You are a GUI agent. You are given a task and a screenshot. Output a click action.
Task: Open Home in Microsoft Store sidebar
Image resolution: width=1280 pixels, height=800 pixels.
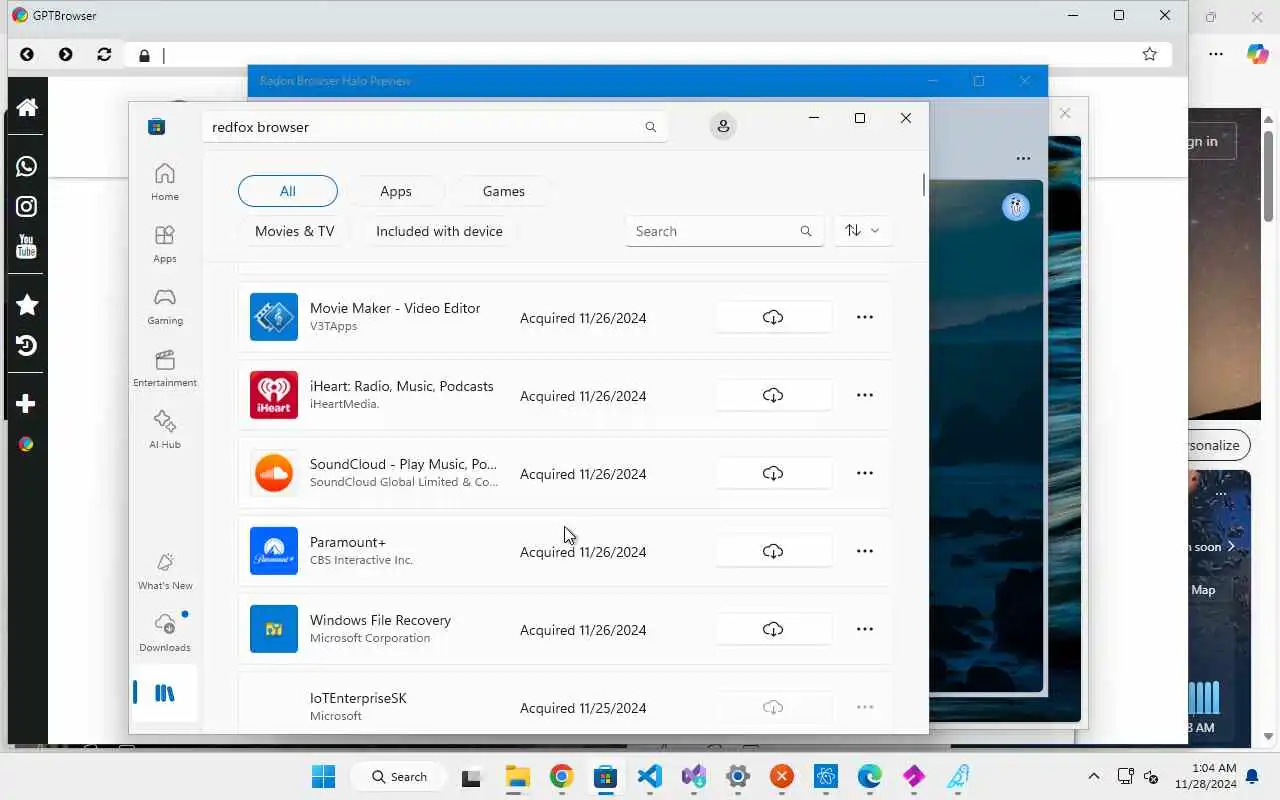tap(165, 182)
